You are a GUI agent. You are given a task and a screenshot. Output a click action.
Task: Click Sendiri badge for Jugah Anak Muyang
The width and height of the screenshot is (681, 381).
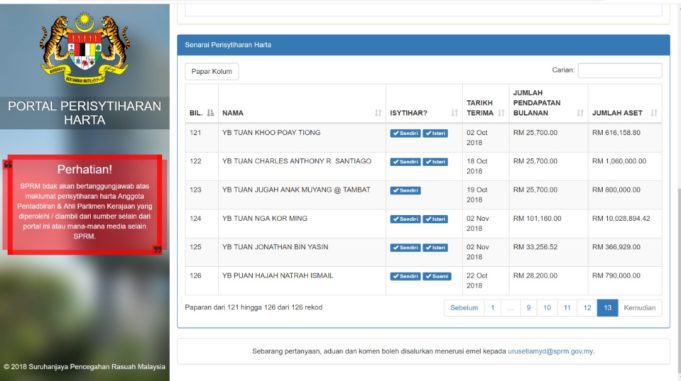405,190
